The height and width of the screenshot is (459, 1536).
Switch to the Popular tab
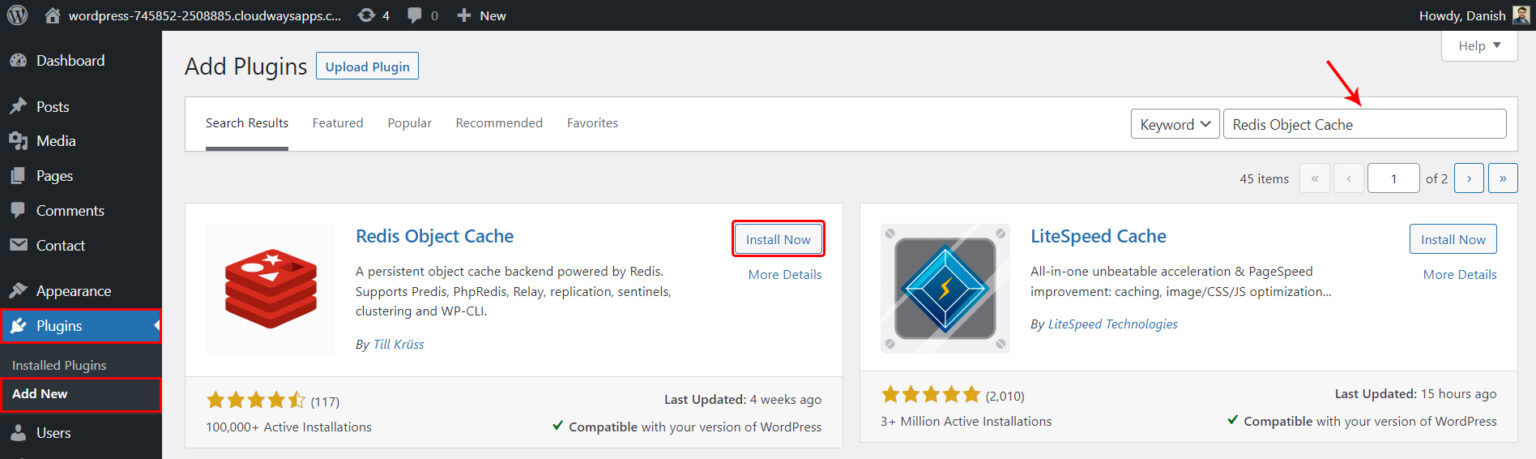pyautogui.click(x=410, y=123)
